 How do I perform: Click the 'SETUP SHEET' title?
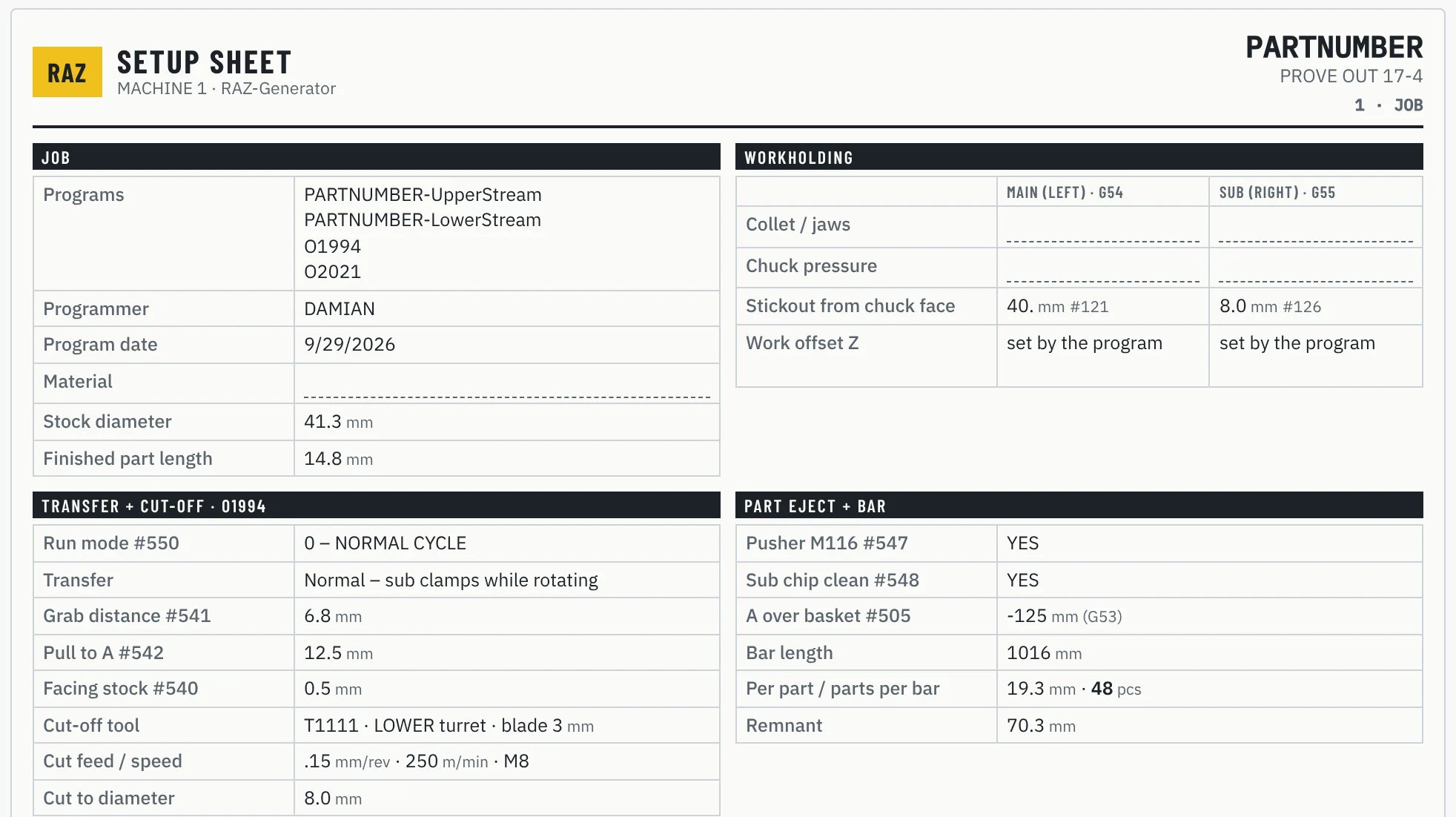click(x=204, y=62)
